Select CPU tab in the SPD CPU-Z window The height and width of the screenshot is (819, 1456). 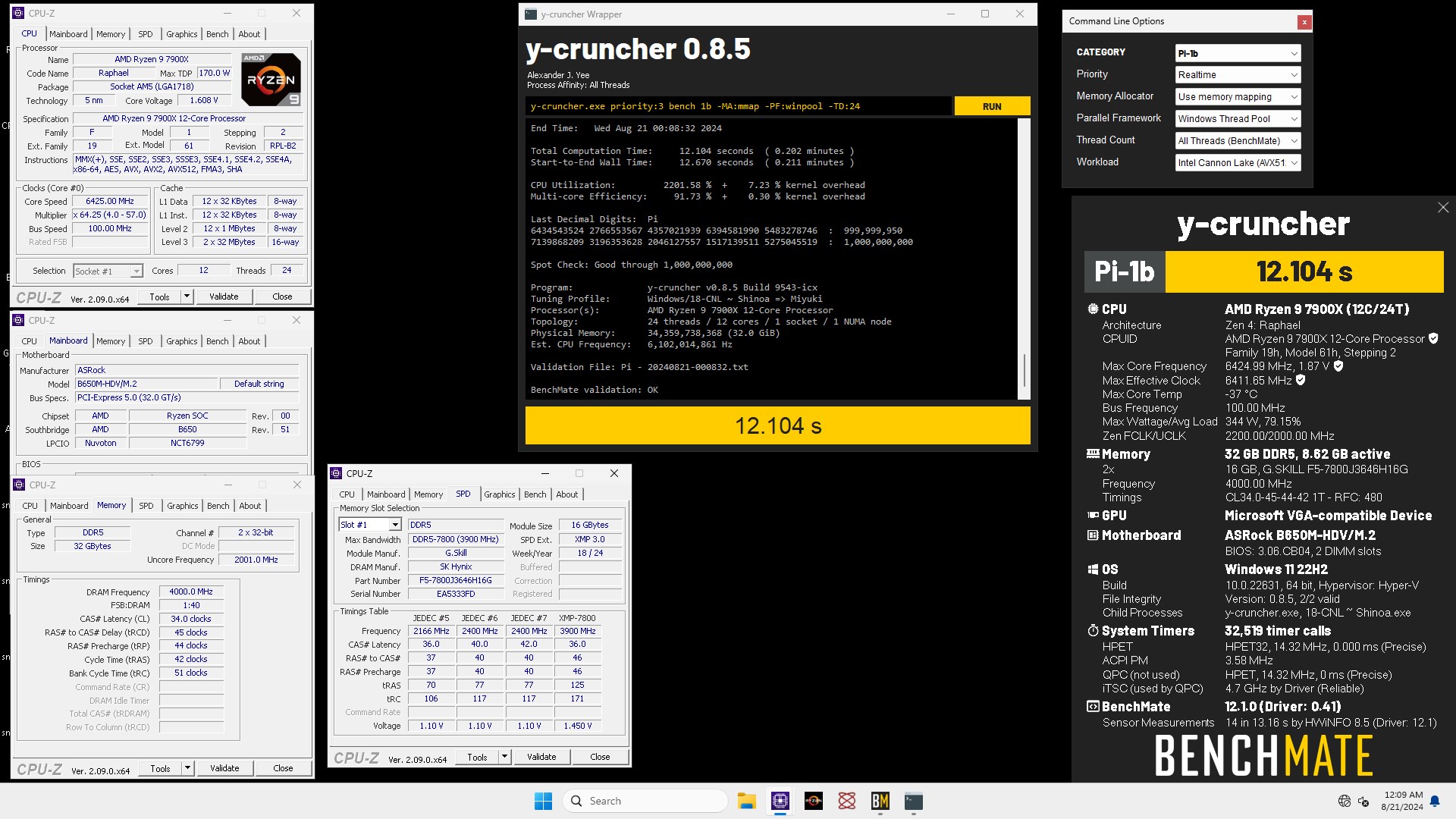coord(347,494)
